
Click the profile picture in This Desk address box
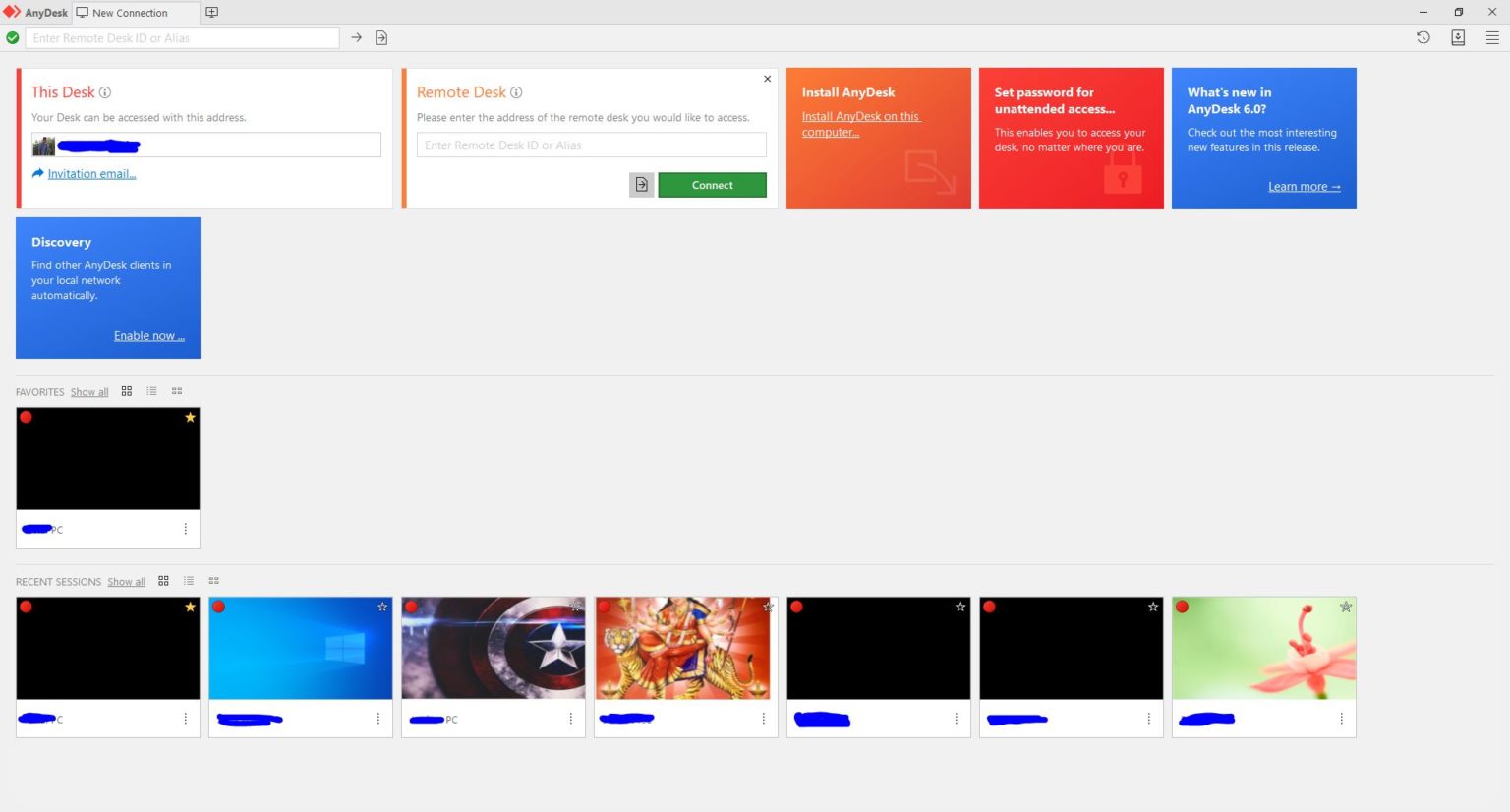coord(43,145)
